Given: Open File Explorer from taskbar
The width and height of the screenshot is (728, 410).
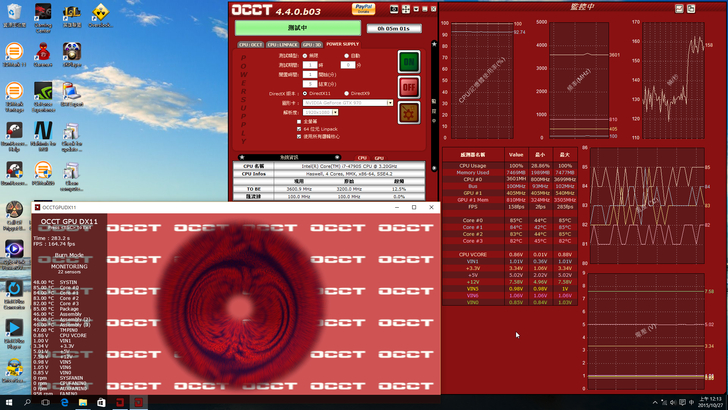Looking at the screenshot, I should click(83, 402).
